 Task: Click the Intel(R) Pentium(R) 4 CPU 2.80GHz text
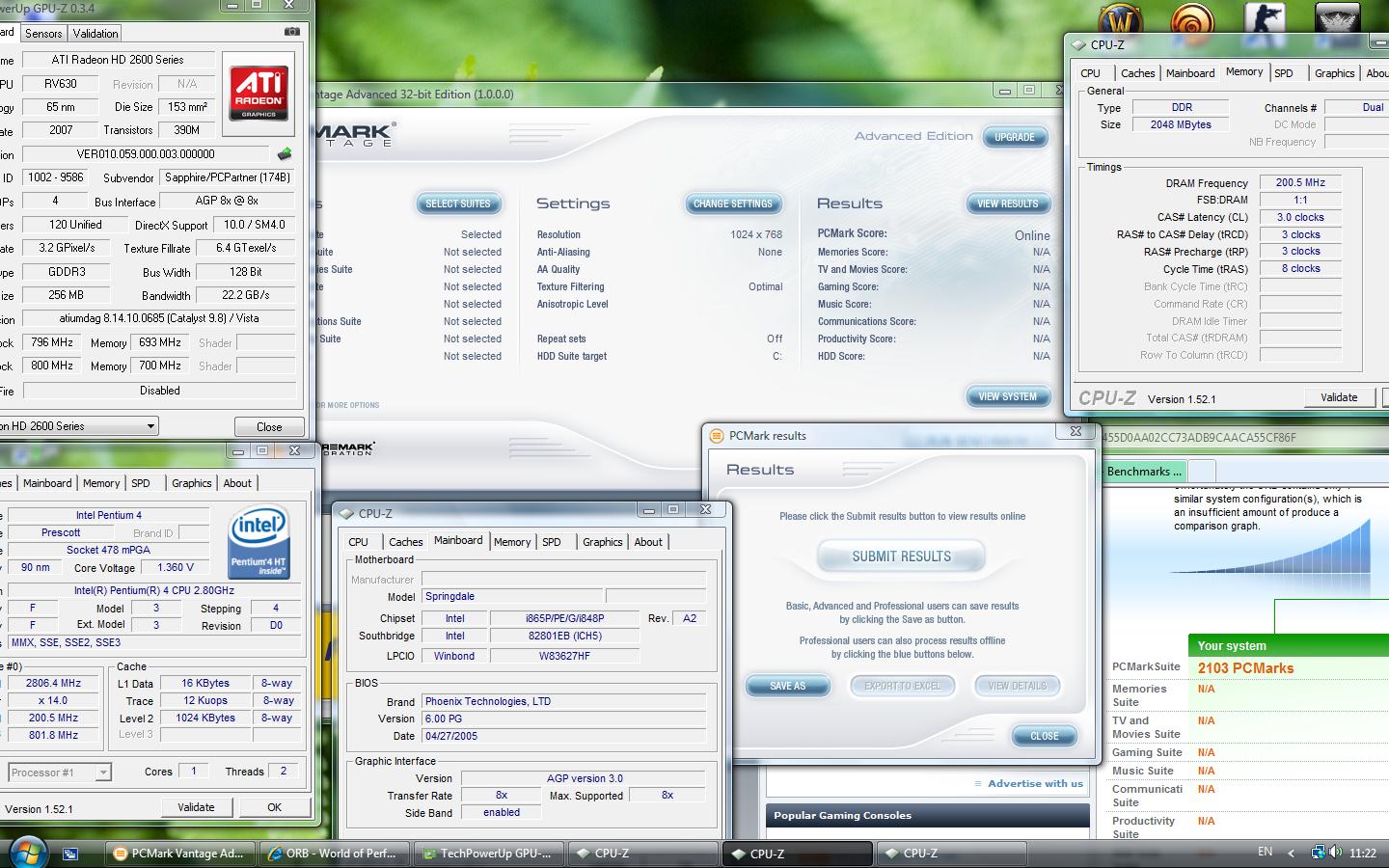154,590
